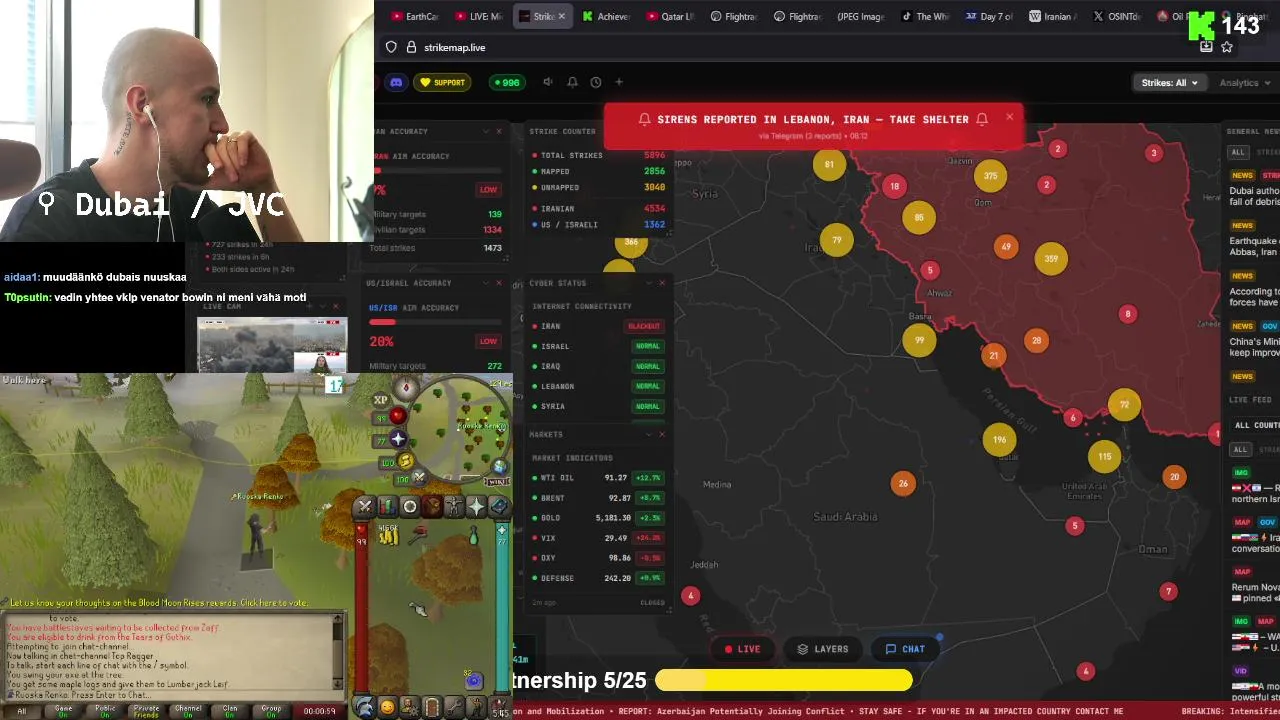Click the coins stack in inventory
This screenshot has width=1280, height=720.
388,537
